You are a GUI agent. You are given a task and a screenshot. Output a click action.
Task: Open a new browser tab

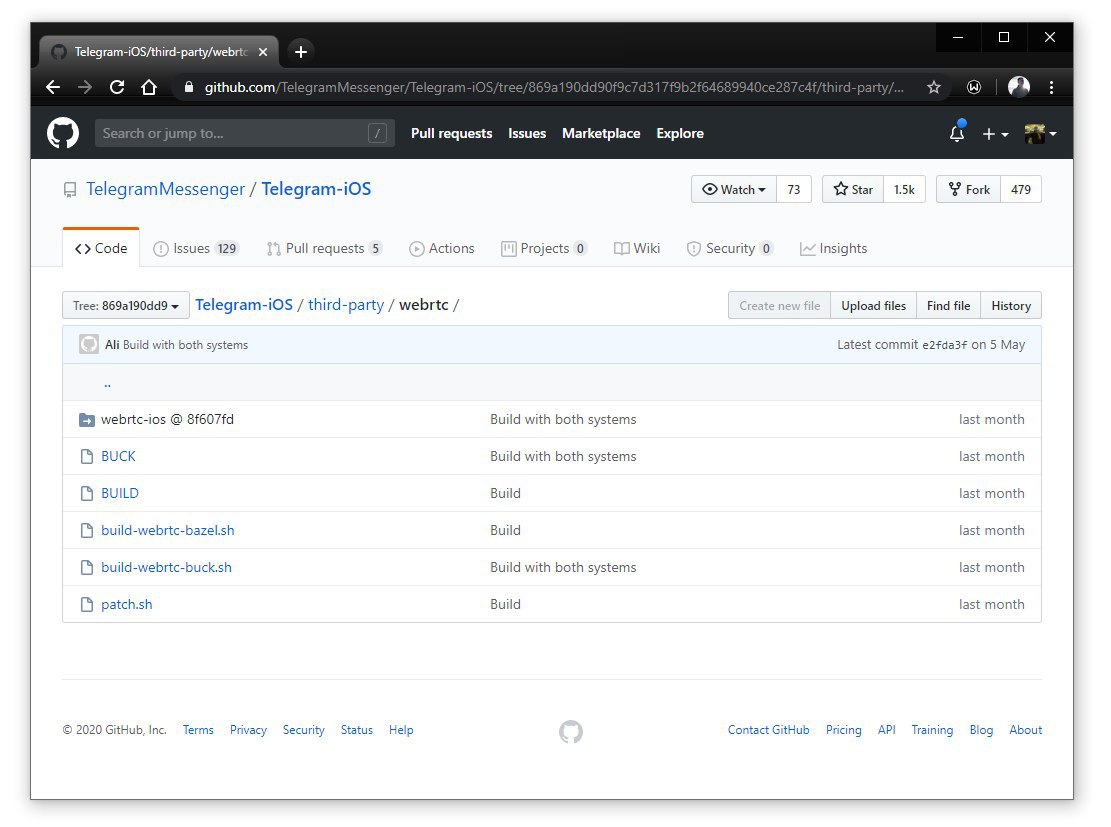coord(301,51)
